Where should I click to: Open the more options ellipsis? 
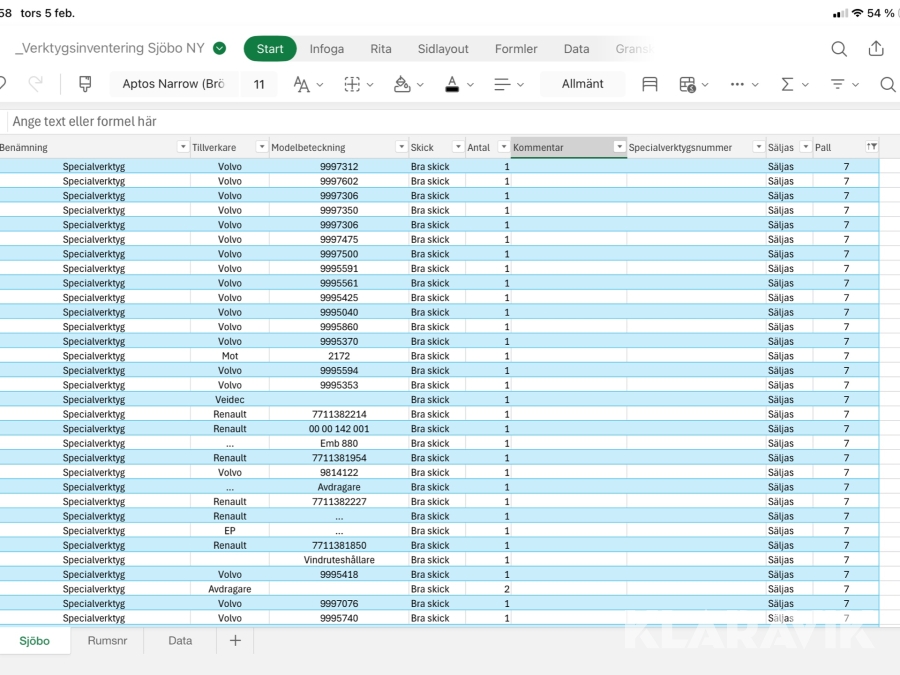[738, 84]
